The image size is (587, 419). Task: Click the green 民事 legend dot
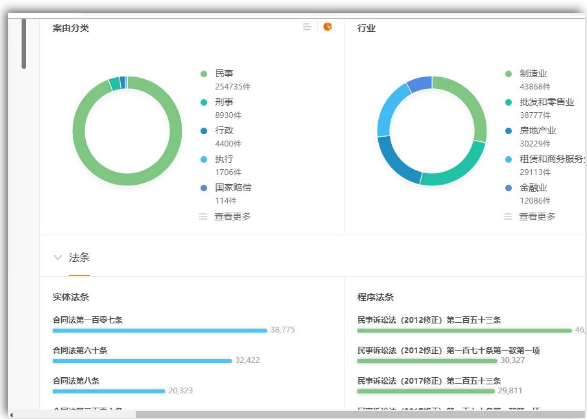pos(204,74)
